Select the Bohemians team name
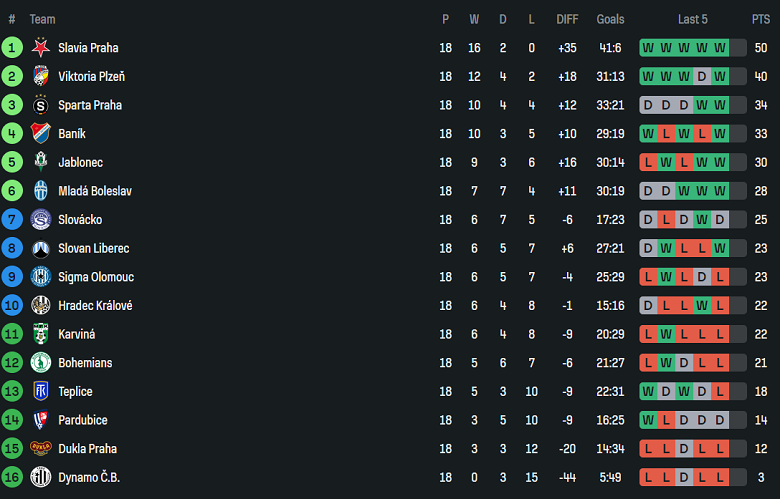780x499 pixels. (x=85, y=363)
